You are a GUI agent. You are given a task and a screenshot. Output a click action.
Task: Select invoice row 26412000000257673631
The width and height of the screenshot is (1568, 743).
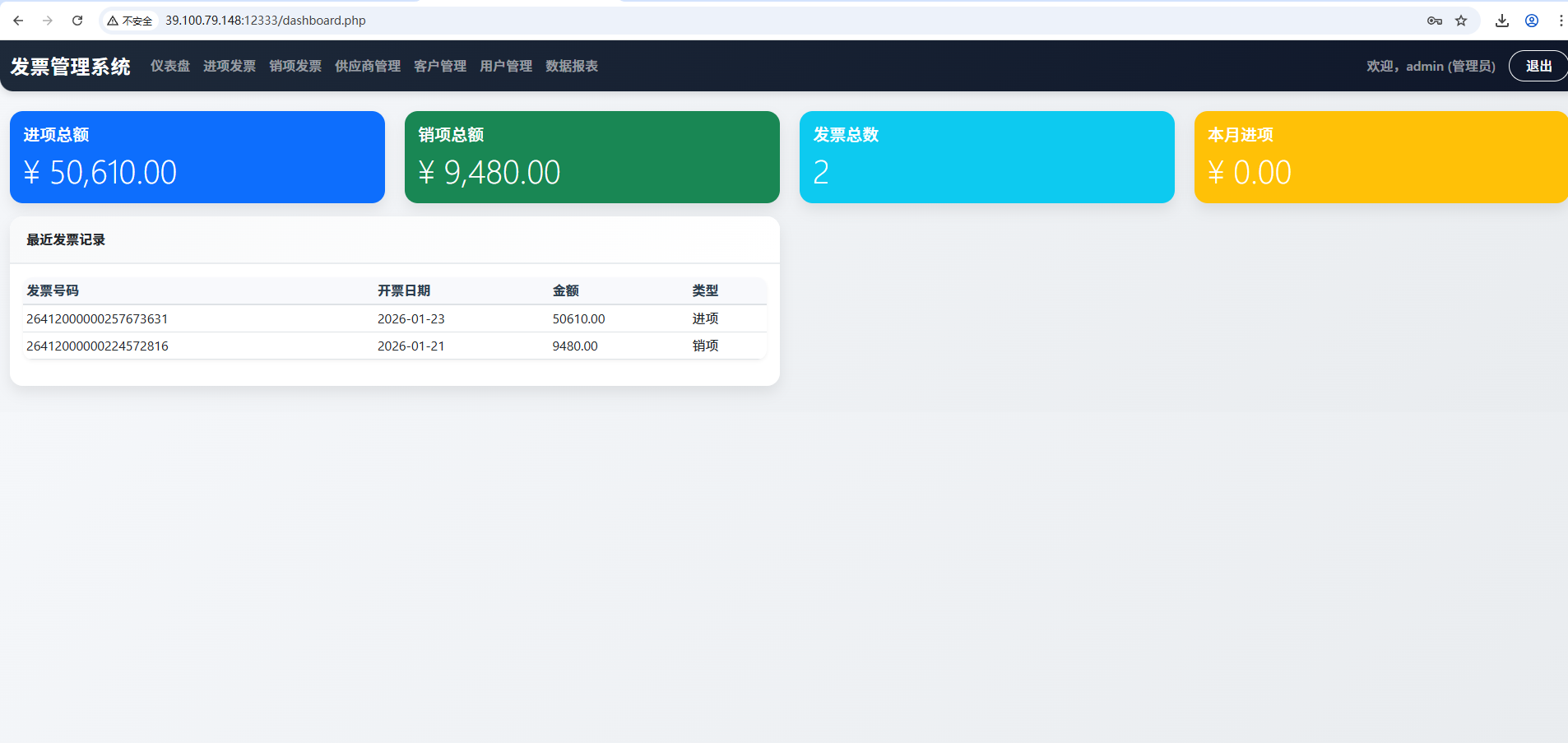(97, 319)
